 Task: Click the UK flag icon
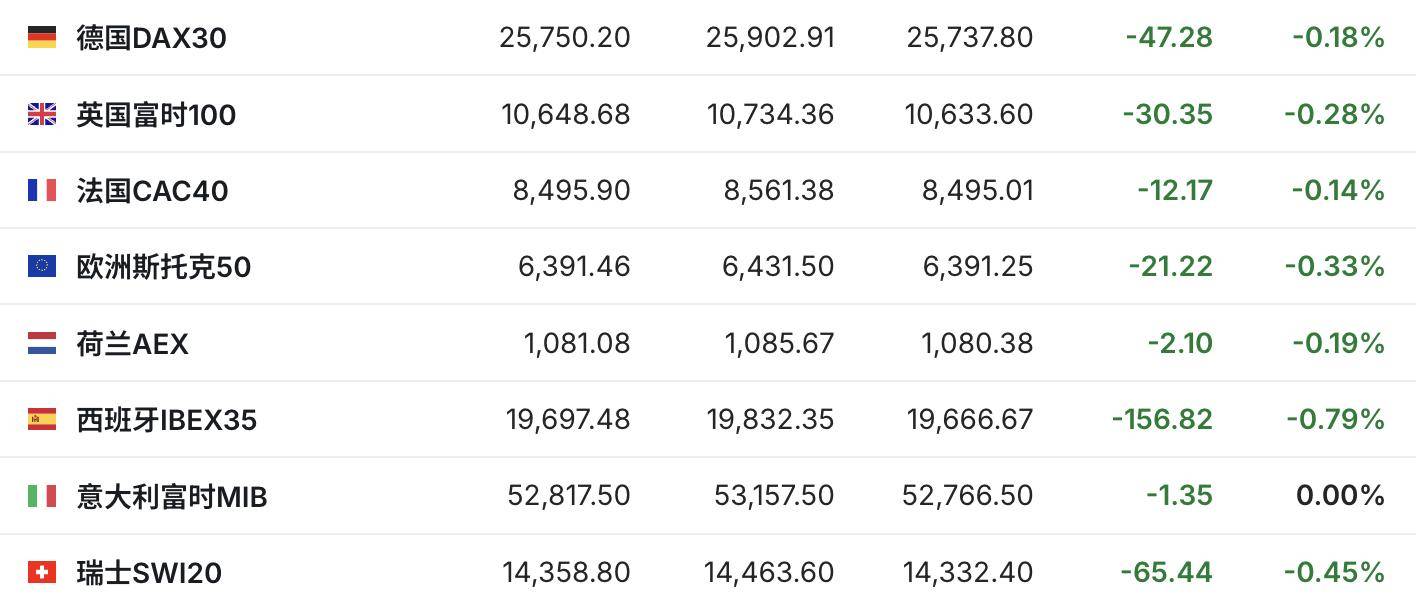pos(41,114)
